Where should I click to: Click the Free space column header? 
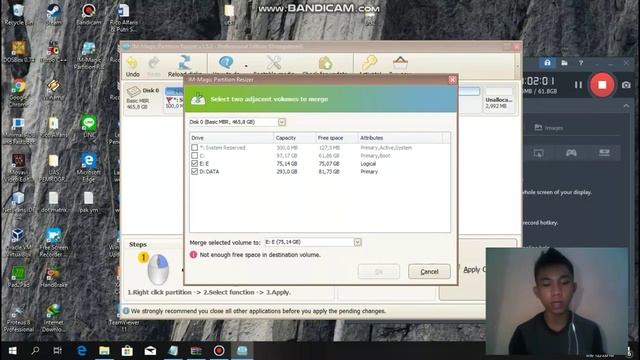click(337, 138)
